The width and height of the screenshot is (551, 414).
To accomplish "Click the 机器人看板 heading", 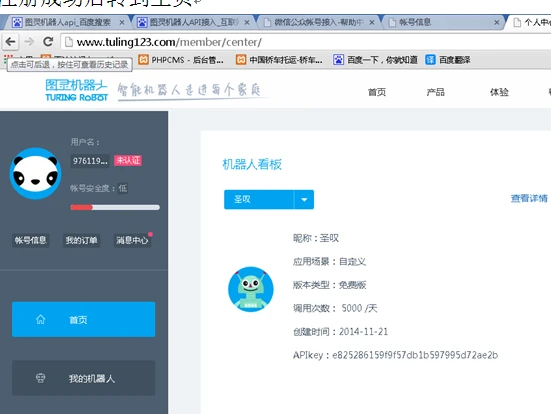I will [252, 164].
